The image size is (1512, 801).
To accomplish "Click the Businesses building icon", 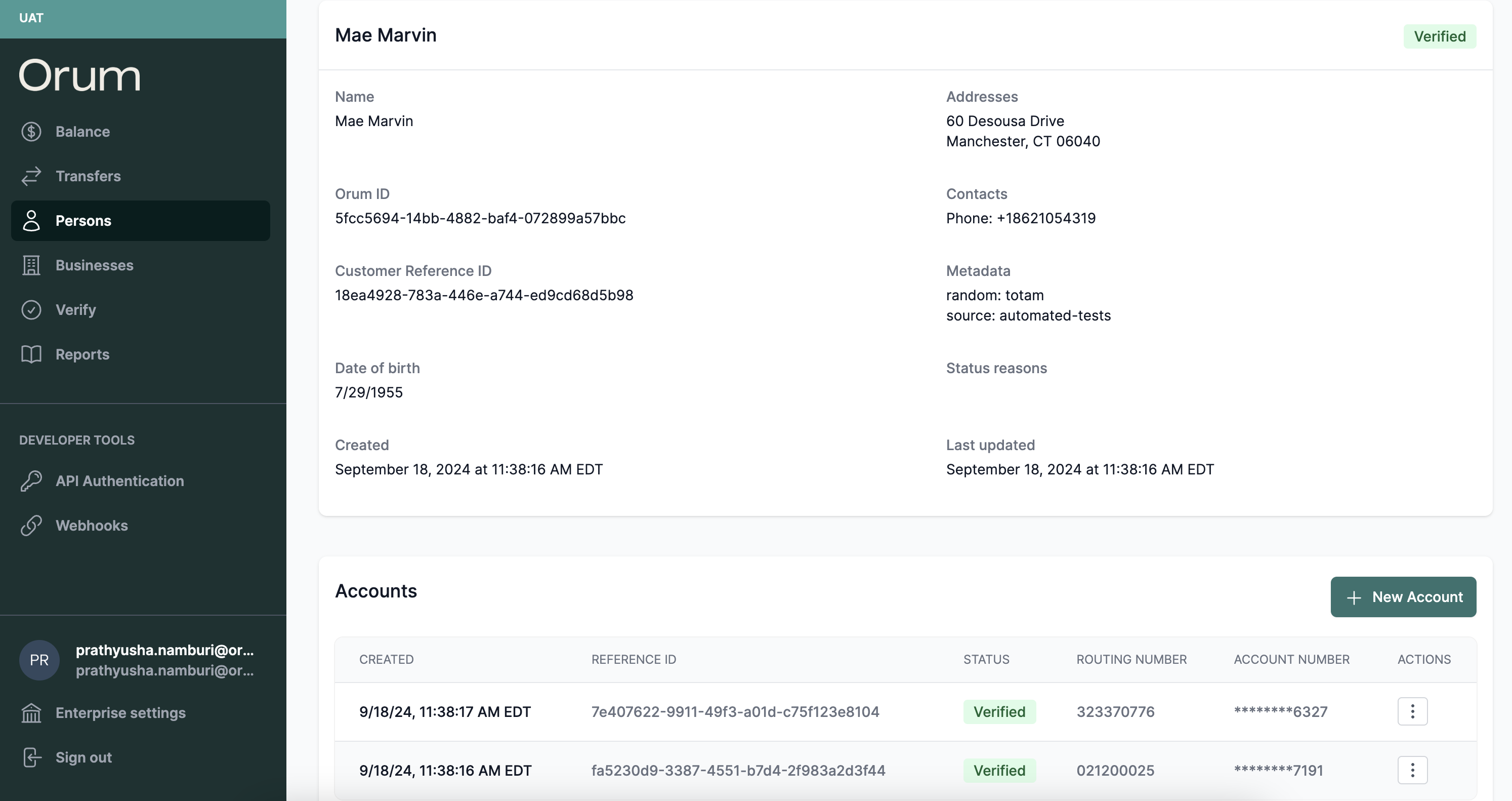I will pyautogui.click(x=31, y=265).
